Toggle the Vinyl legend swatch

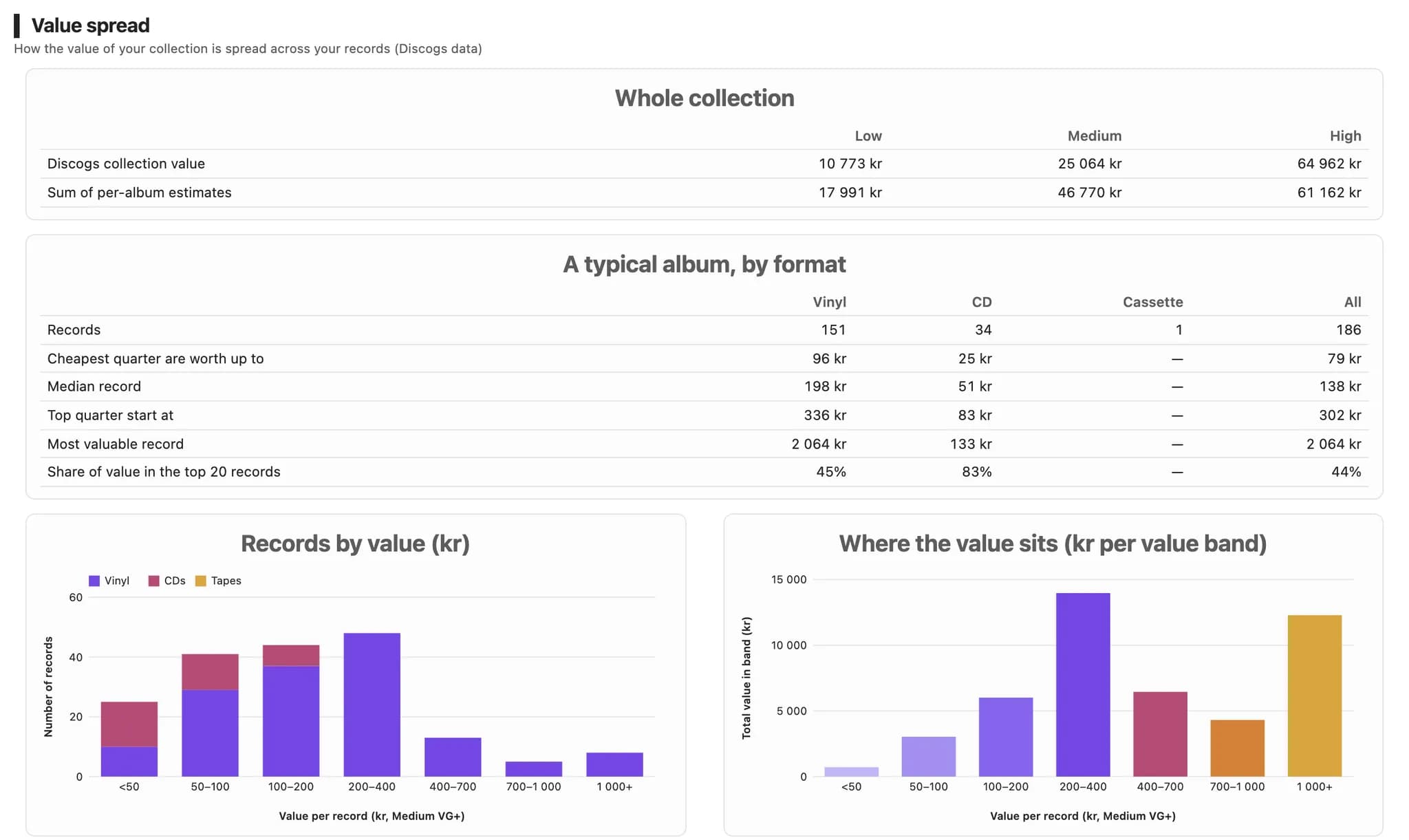pos(94,581)
